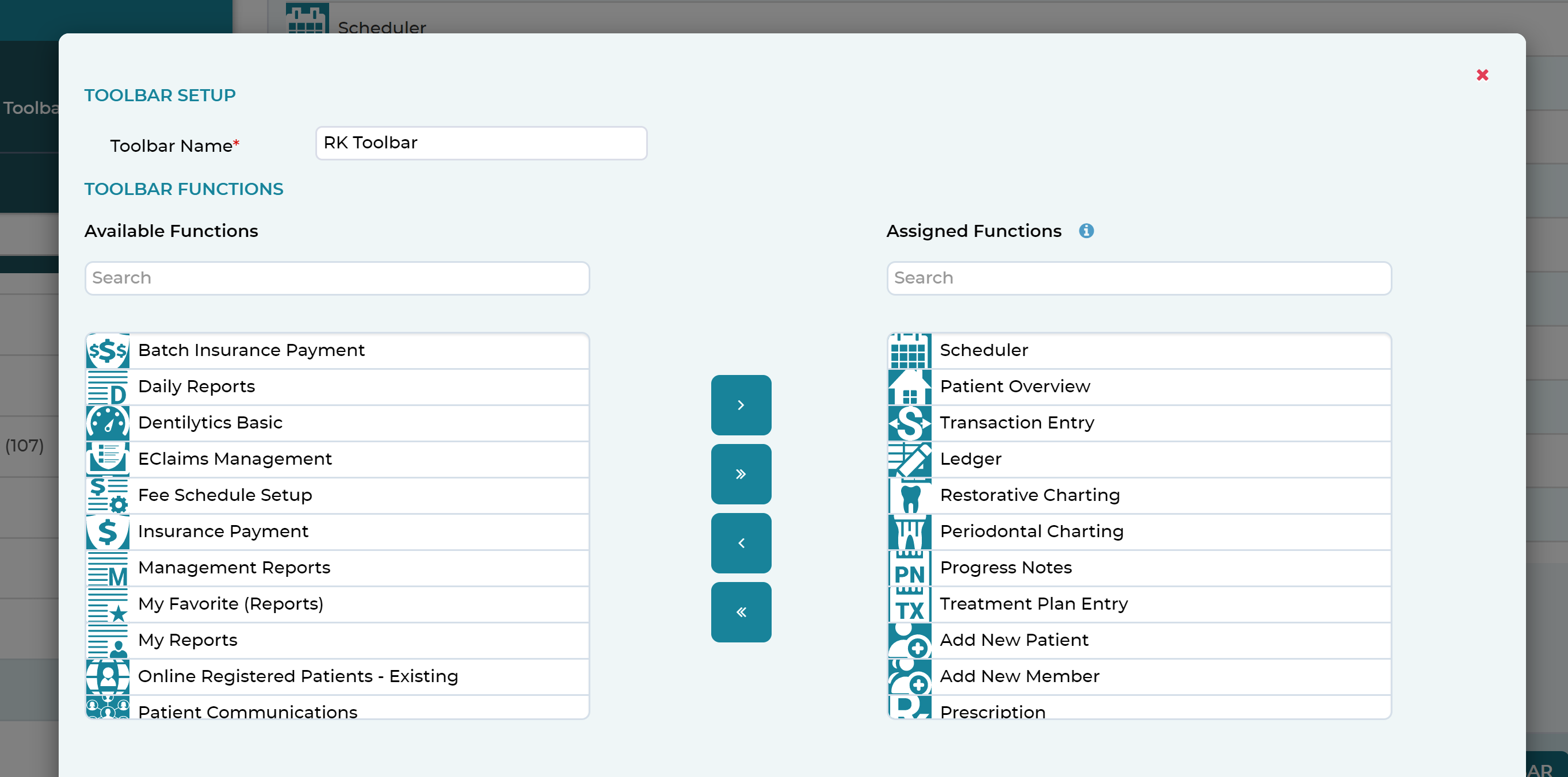The image size is (1568, 777).
Task: Move all functions to Assigned list
Action: pyautogui.click(x=741, y=474)
